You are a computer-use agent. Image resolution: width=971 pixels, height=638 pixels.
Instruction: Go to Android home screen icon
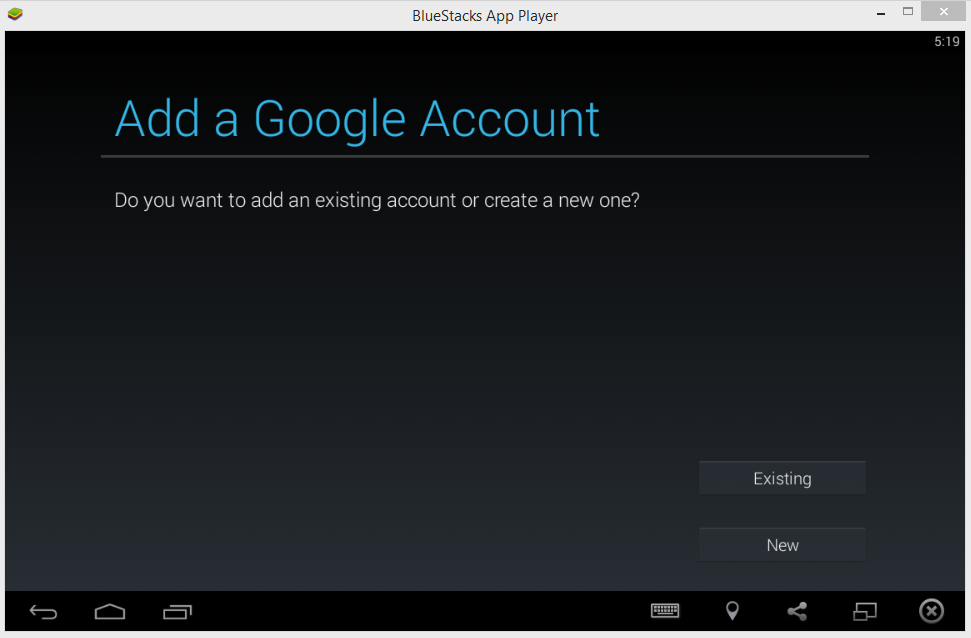[x=110, y=611]
